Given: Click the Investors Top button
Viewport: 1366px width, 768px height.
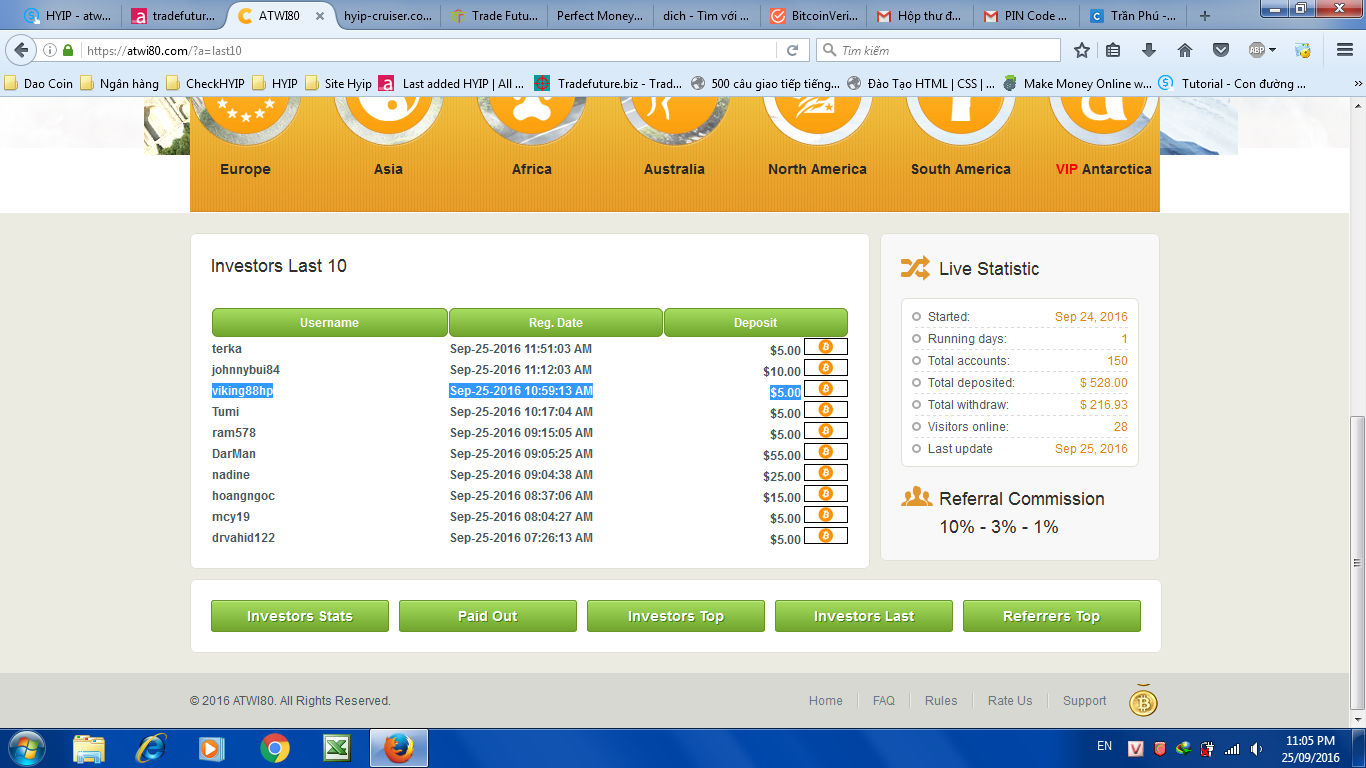Looking at the screenshot, I should tap(676, 616).
